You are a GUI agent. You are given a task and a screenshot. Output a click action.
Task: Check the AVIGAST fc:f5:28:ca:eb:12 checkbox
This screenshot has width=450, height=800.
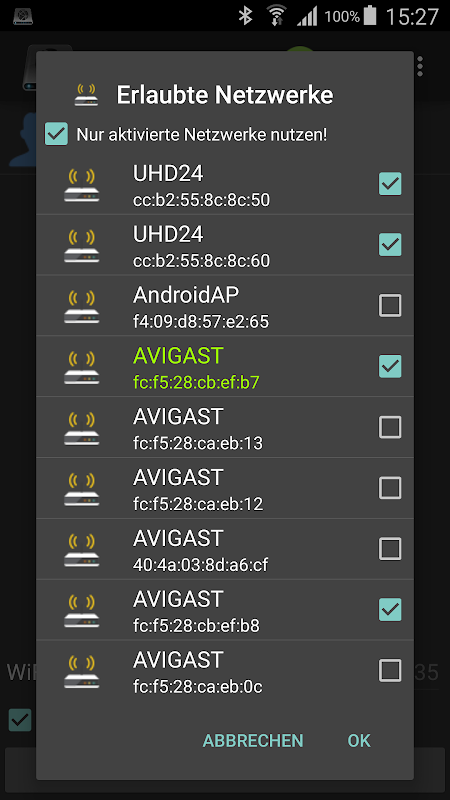[390, 488]
